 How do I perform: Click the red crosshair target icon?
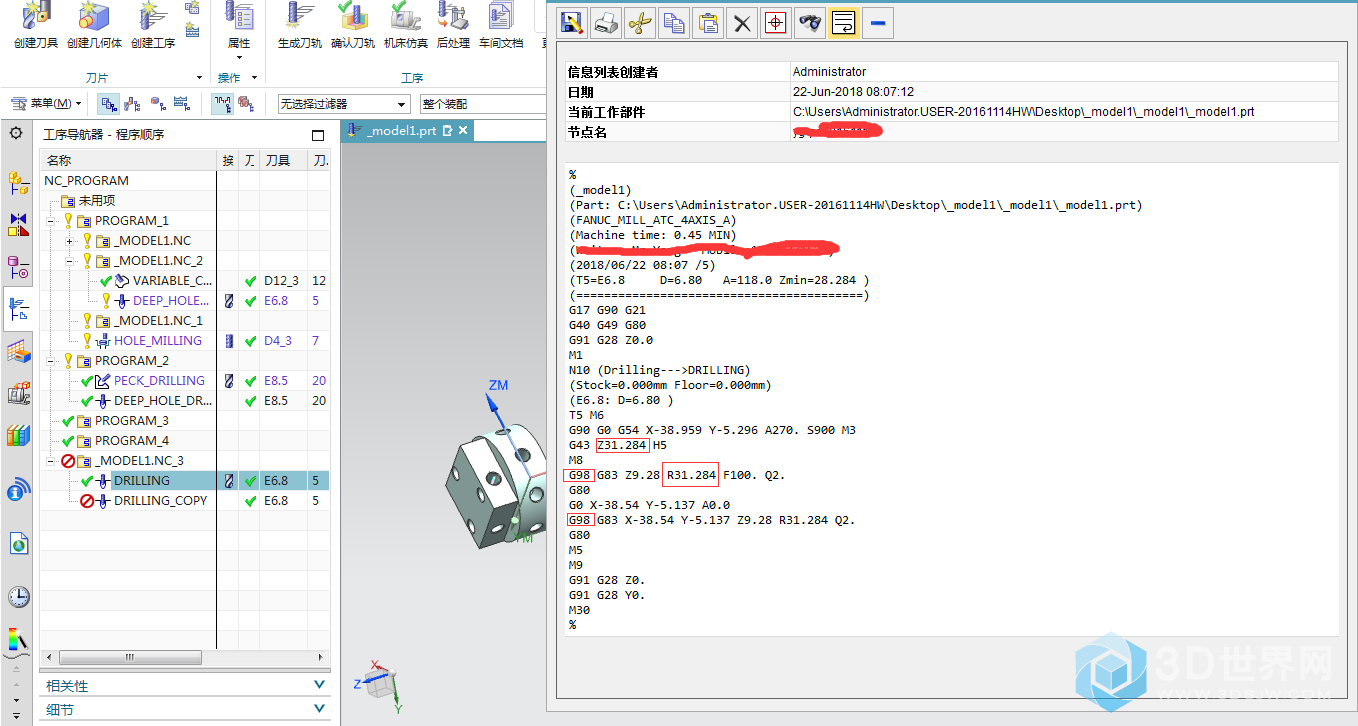tap(776, 23)
